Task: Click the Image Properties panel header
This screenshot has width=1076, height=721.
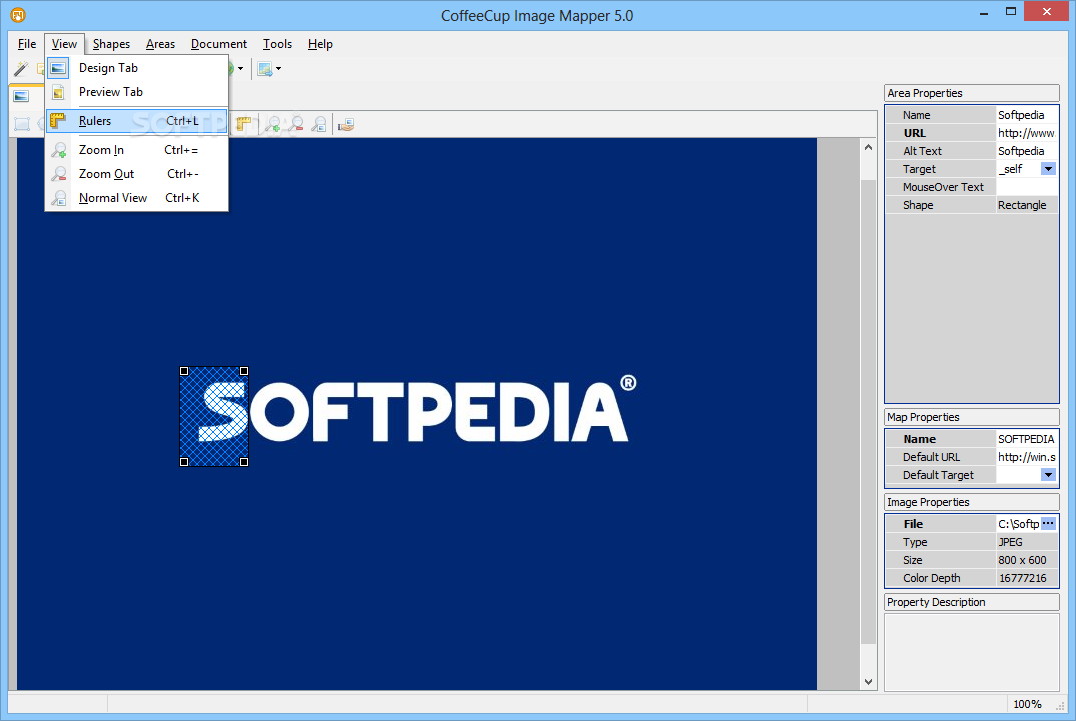Action: tap(972, 502)
